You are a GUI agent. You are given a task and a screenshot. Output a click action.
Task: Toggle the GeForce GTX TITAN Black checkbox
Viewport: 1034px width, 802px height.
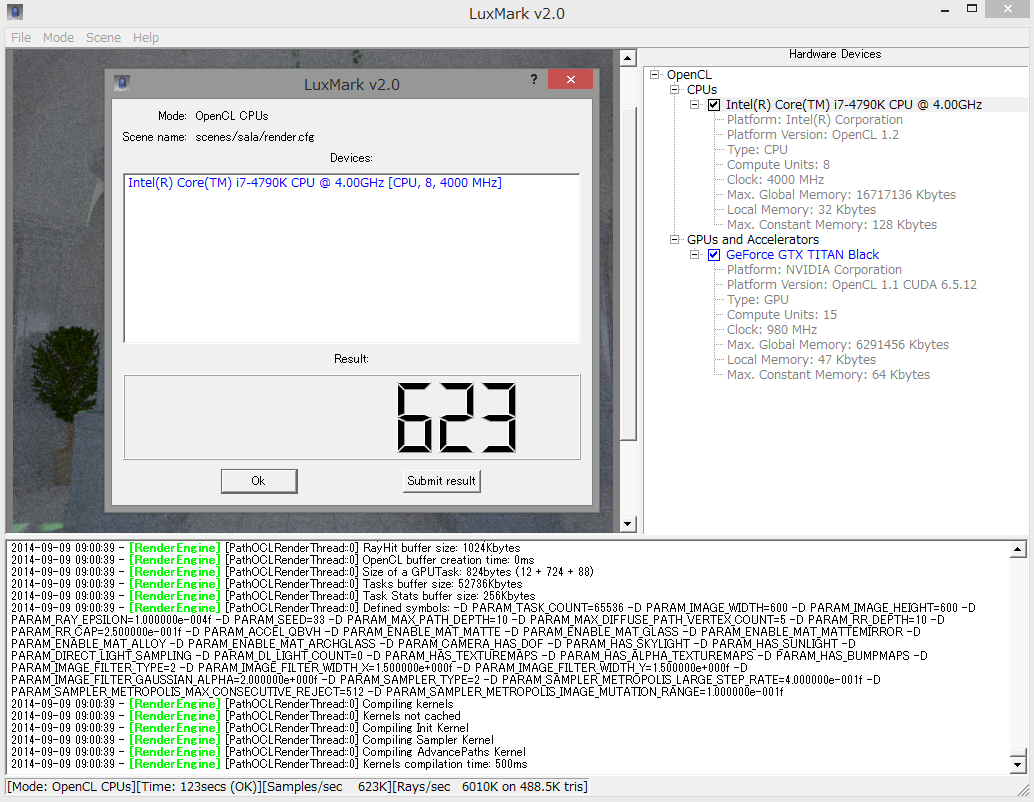click(x=714, y=255)
